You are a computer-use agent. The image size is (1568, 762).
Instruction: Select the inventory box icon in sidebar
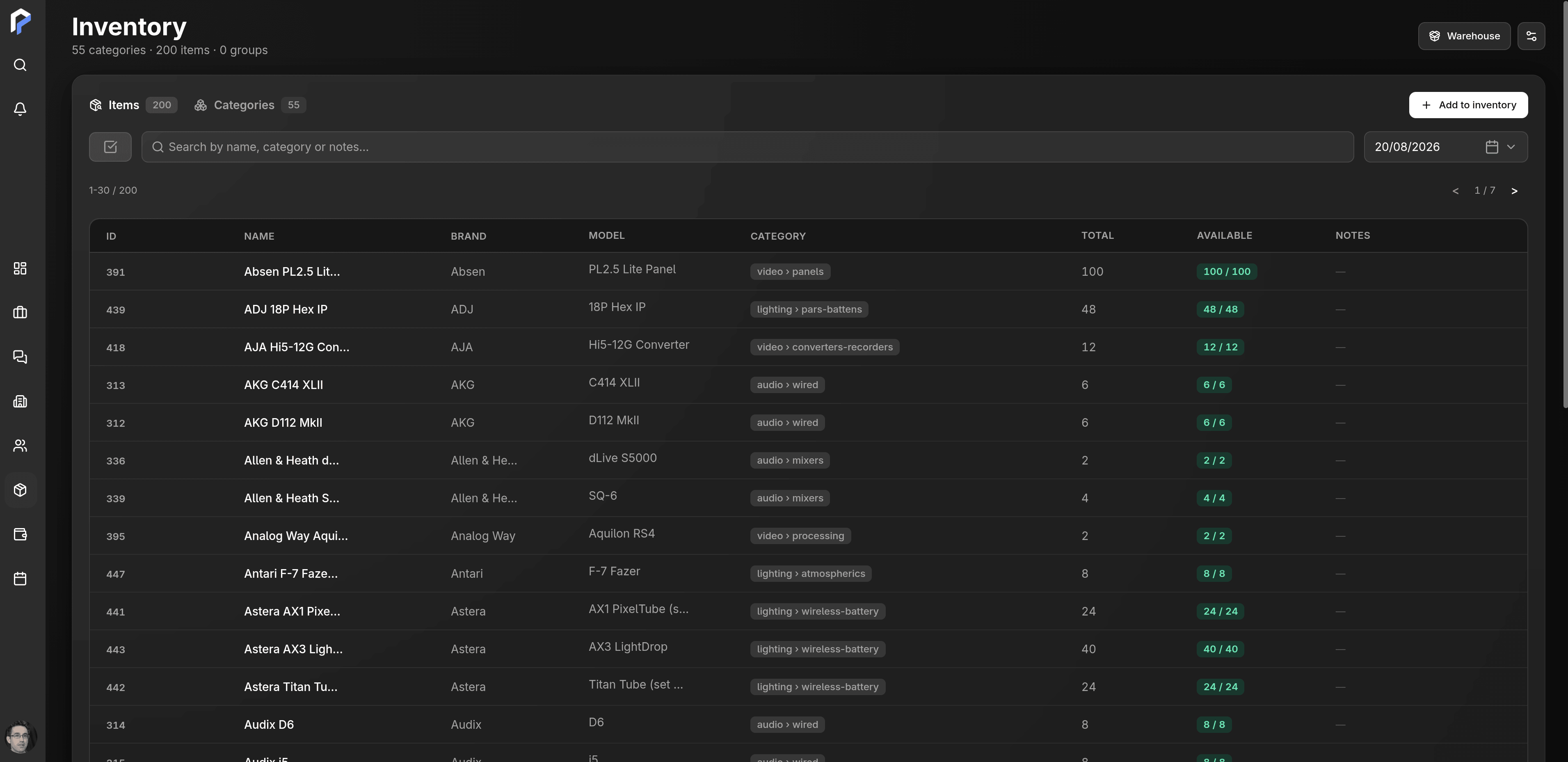(x=20, y=490)
